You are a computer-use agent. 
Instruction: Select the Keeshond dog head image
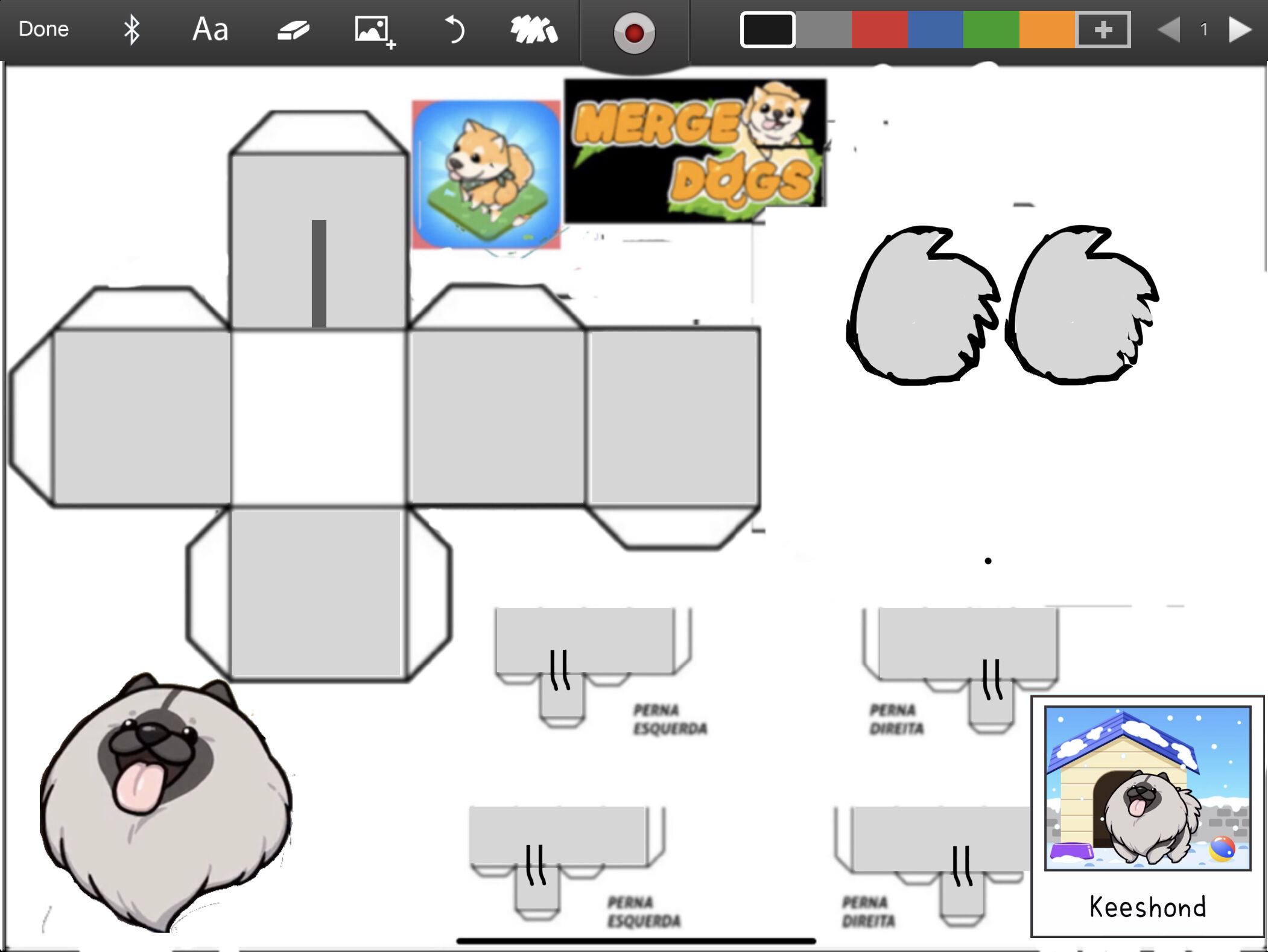coord(166,802)
